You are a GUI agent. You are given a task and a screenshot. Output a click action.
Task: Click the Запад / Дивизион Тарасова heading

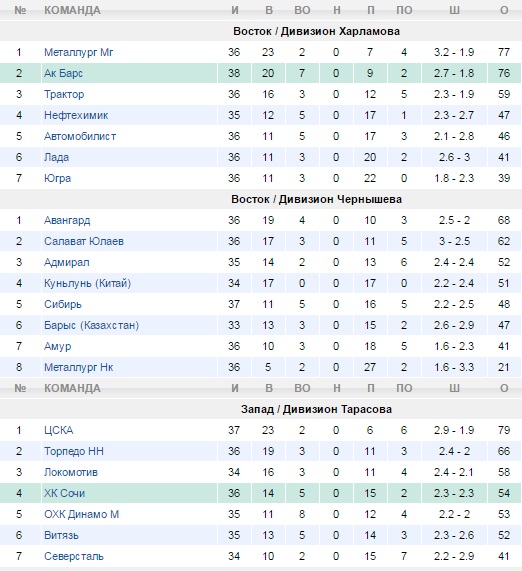(x=316, y=409)
